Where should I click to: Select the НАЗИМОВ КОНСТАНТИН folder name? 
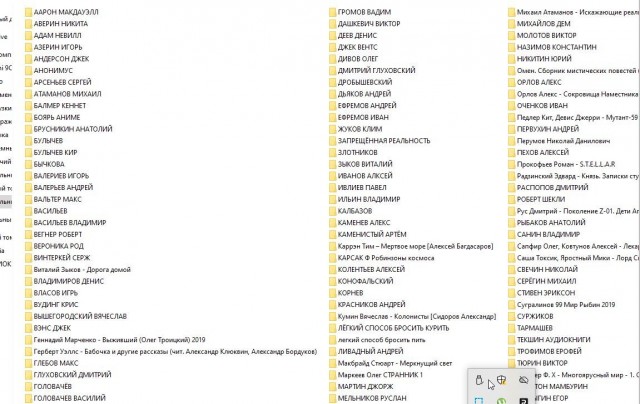pyautogui.click(x=556, y=47)
